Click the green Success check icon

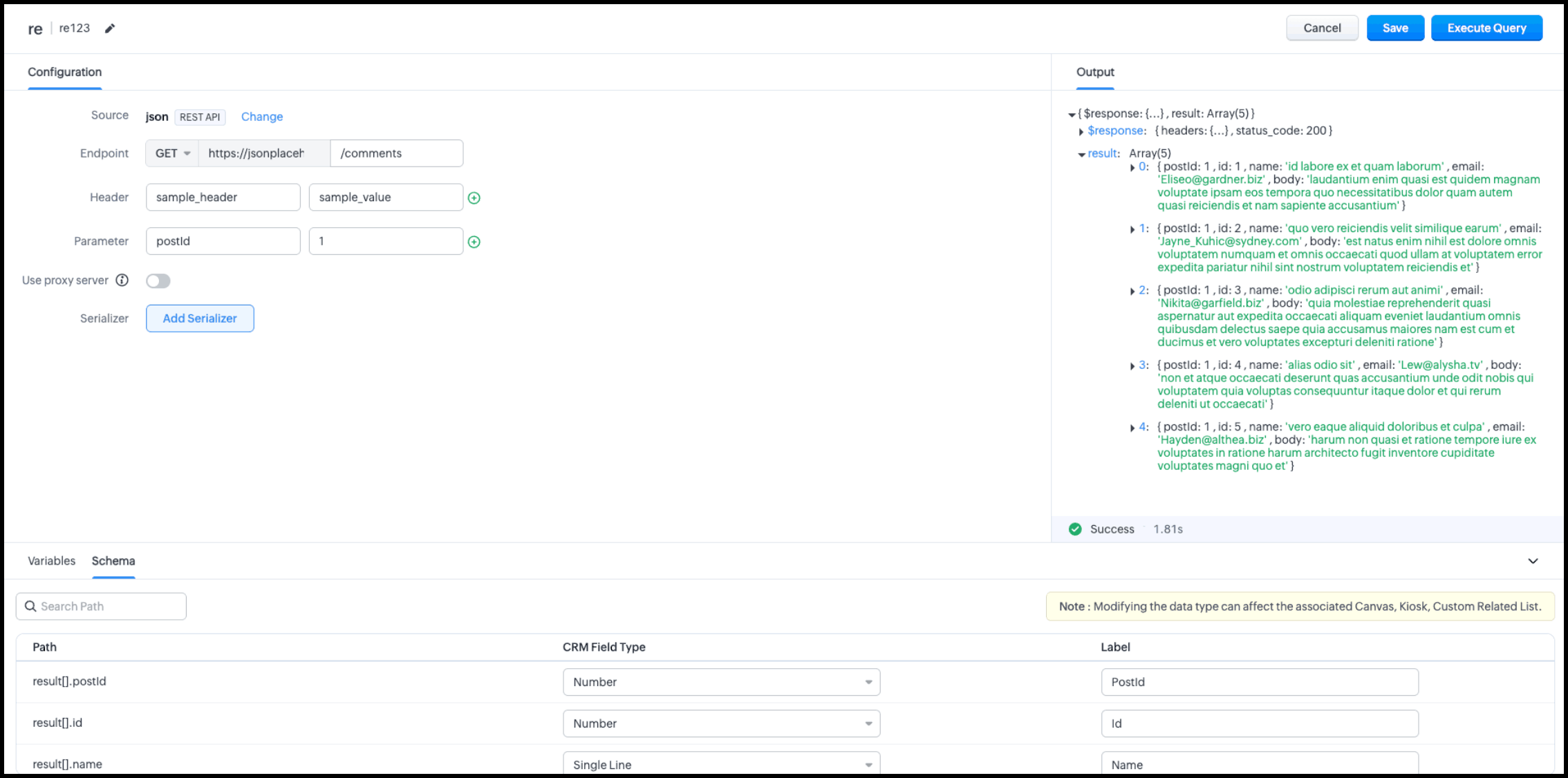pos(1074,529)
